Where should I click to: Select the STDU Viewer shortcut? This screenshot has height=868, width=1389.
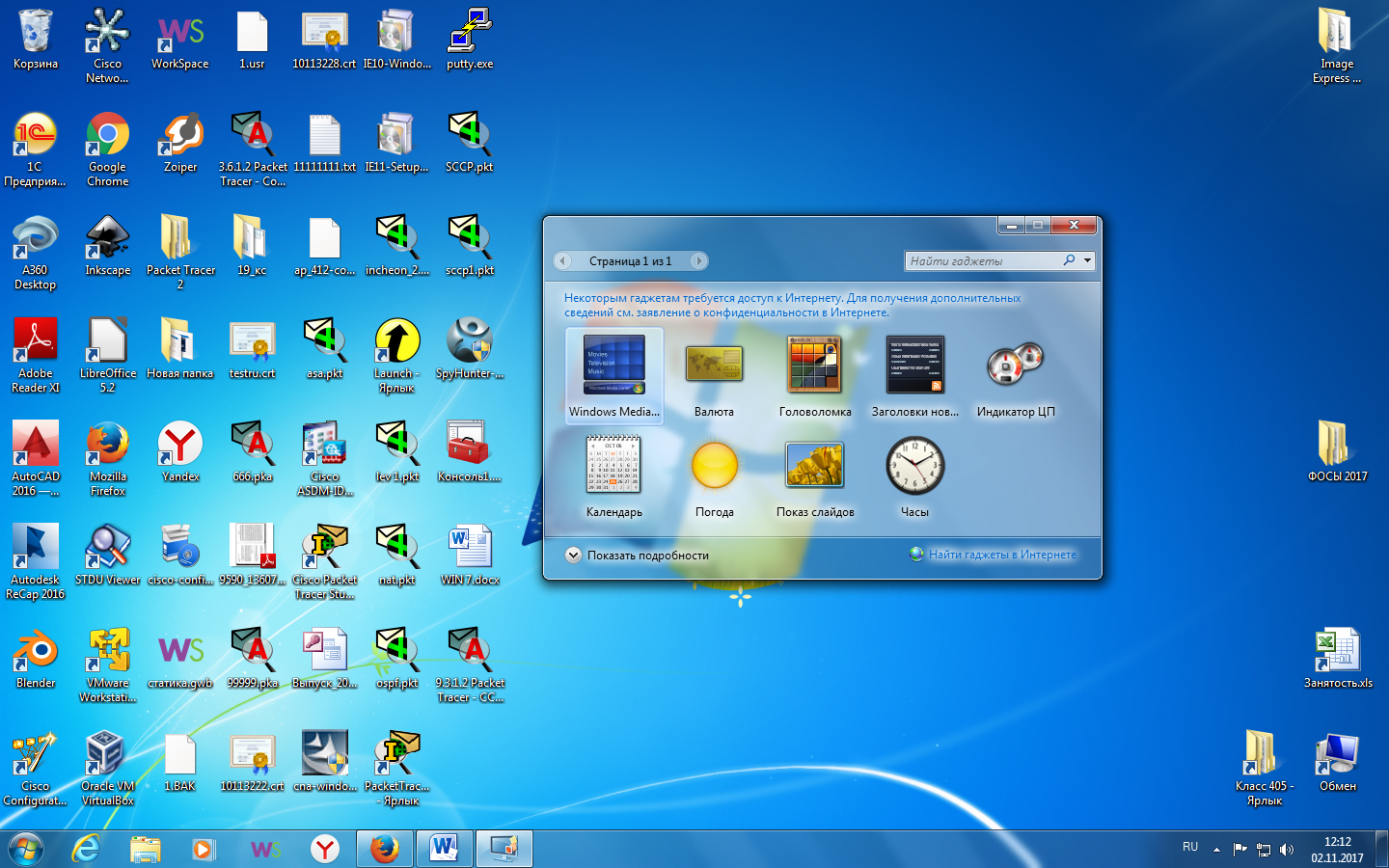pos(107,556)
